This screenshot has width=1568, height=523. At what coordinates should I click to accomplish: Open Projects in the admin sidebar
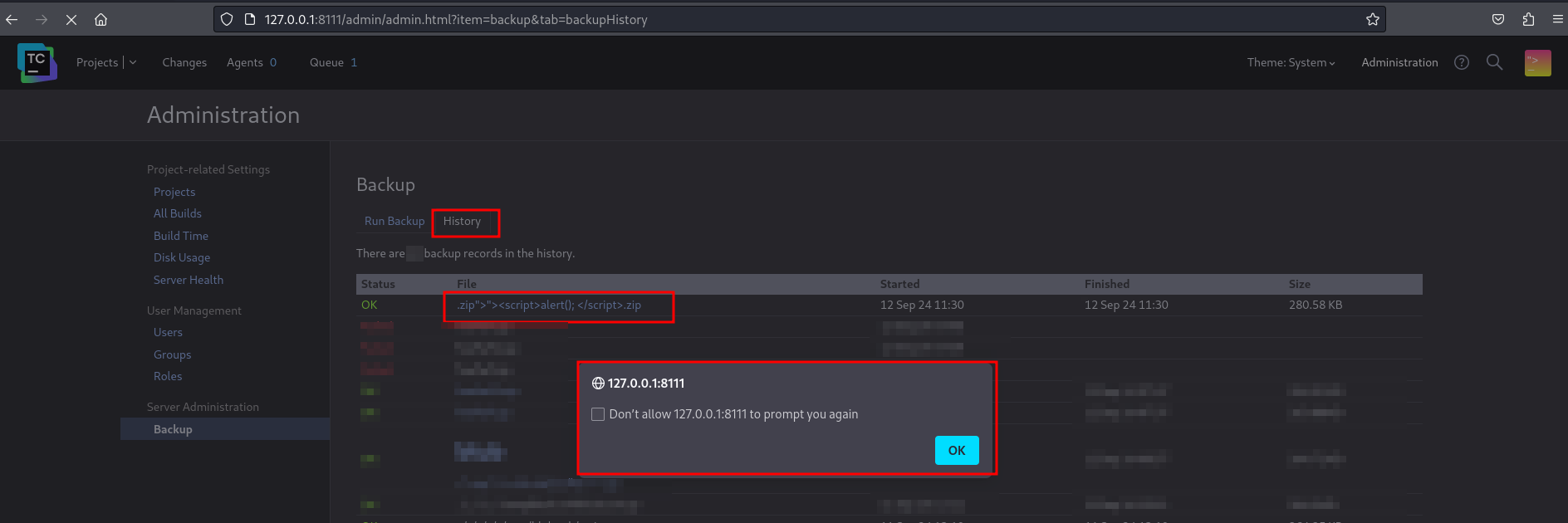tap(174, 192)
